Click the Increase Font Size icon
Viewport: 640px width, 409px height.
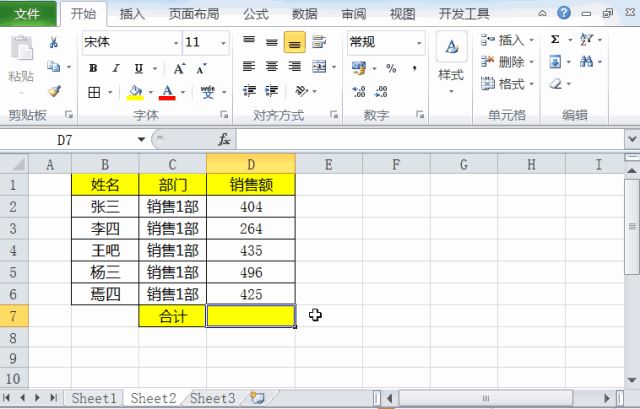180,68
